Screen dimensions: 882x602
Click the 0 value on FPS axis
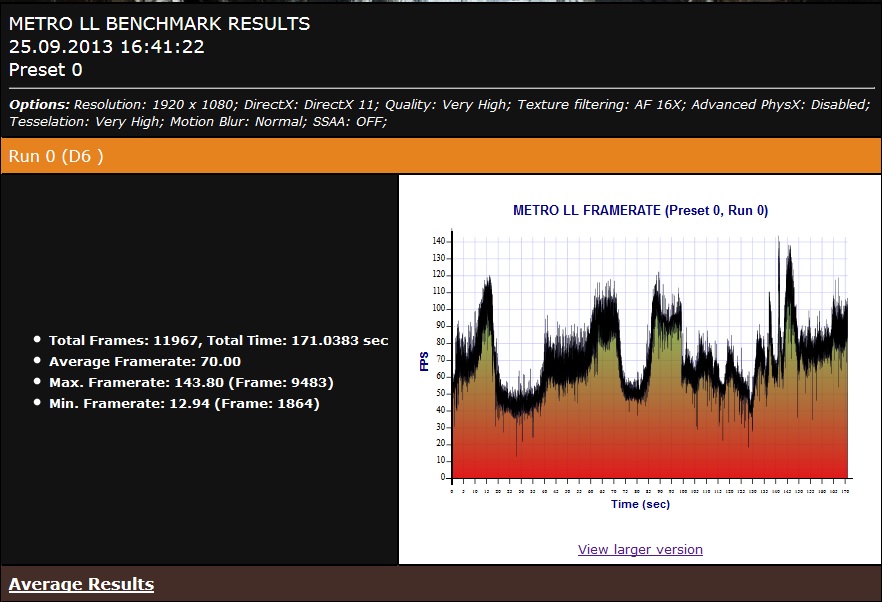tap(443, 477)
